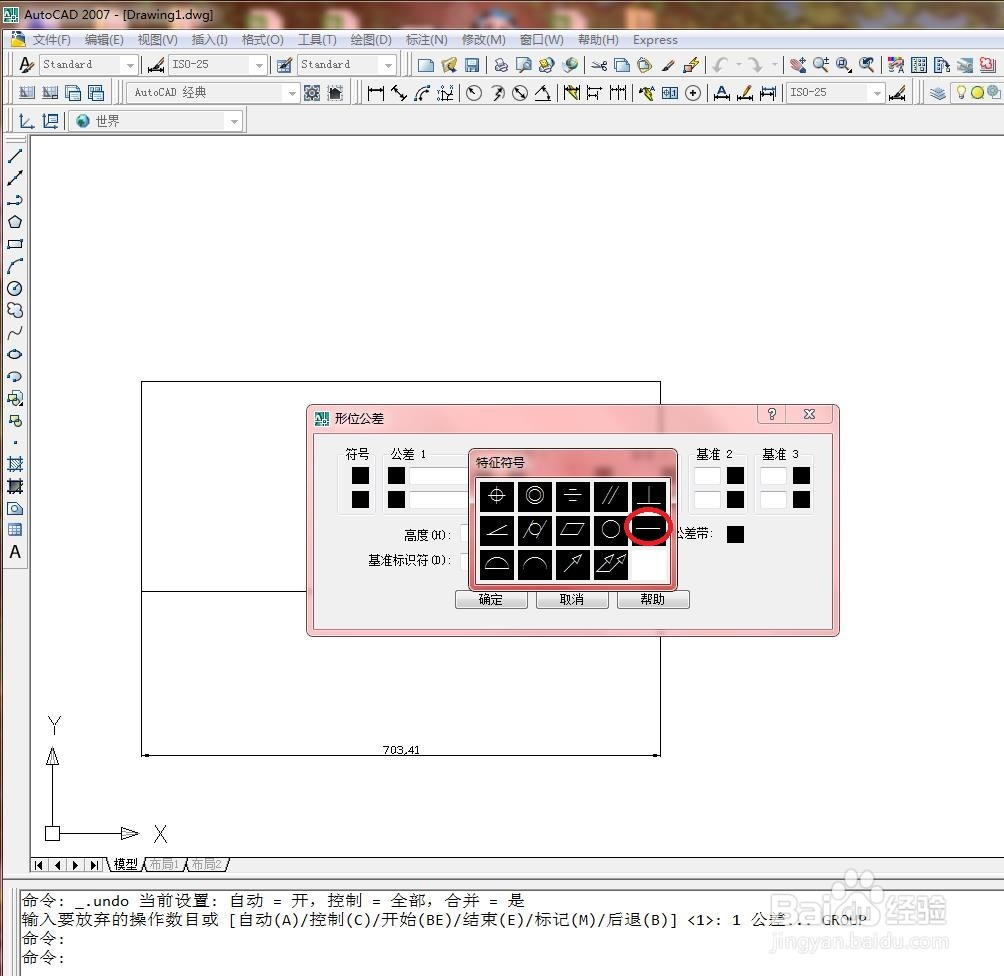Expand the undo history dropdown arrow
Screen dimensions: 1004x976
coord(738,65)
